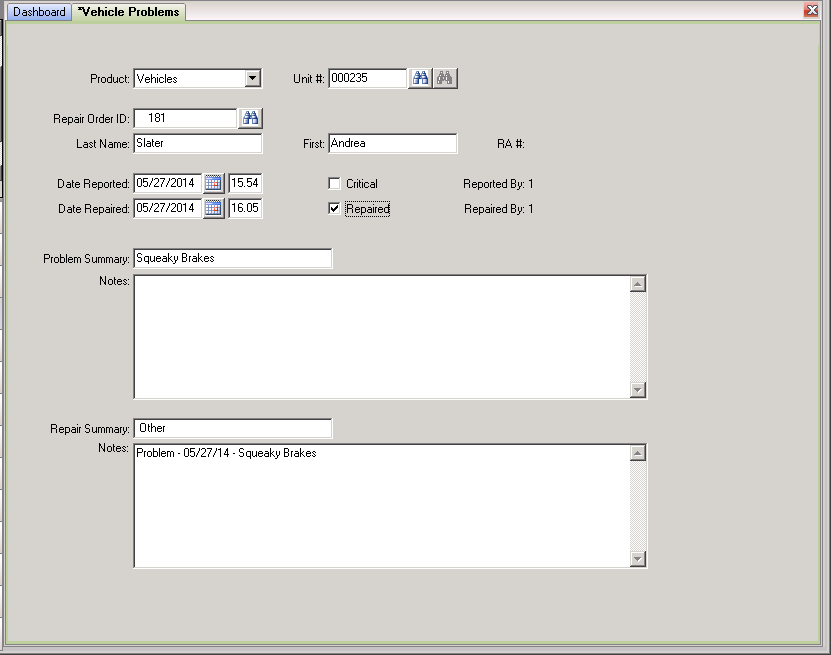Switch to the Dashboard tab
The height and width of the screenshot is (655, 831).
(x=39, y=12)
